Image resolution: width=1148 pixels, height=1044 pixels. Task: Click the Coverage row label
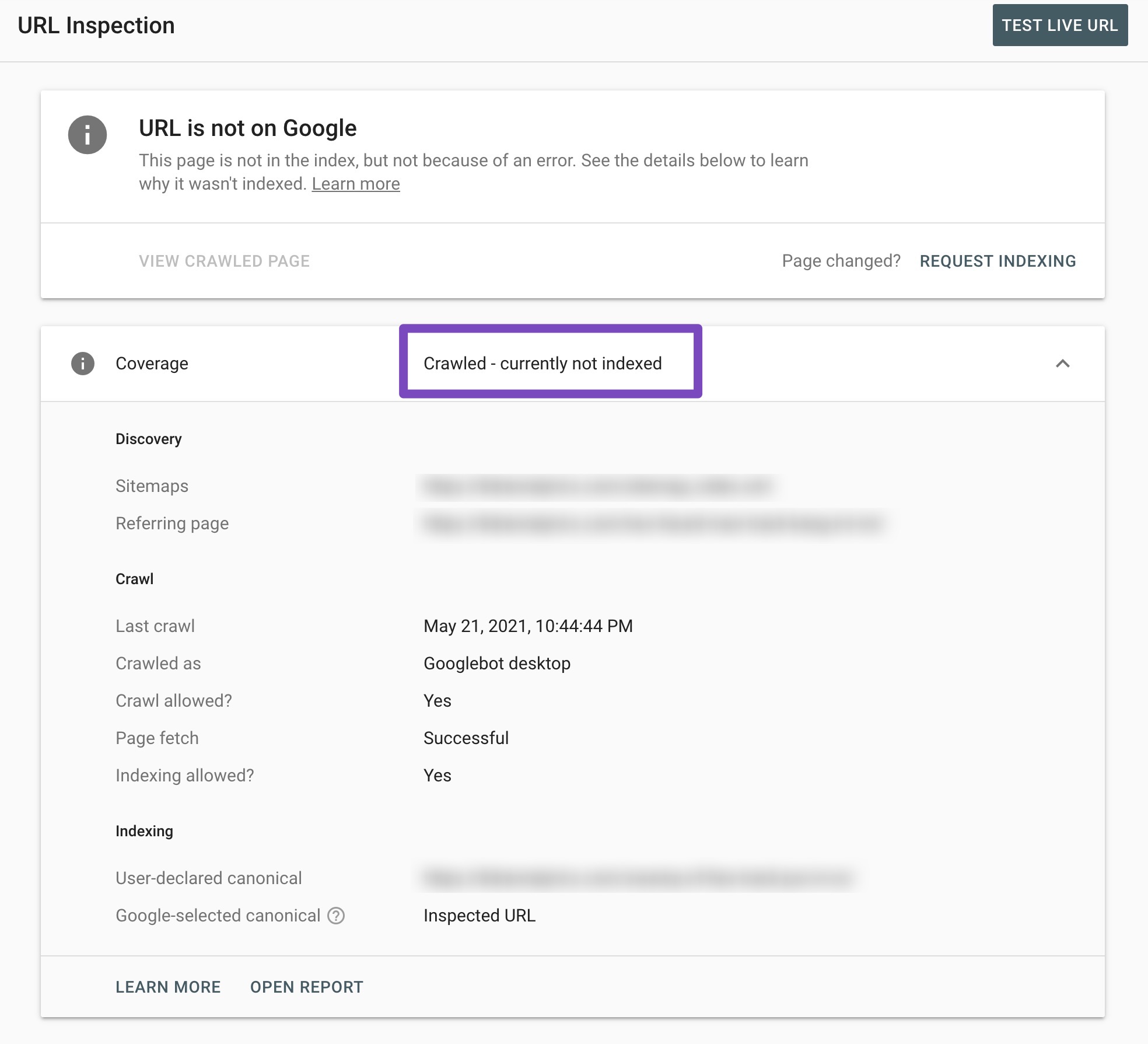point(152,364)
